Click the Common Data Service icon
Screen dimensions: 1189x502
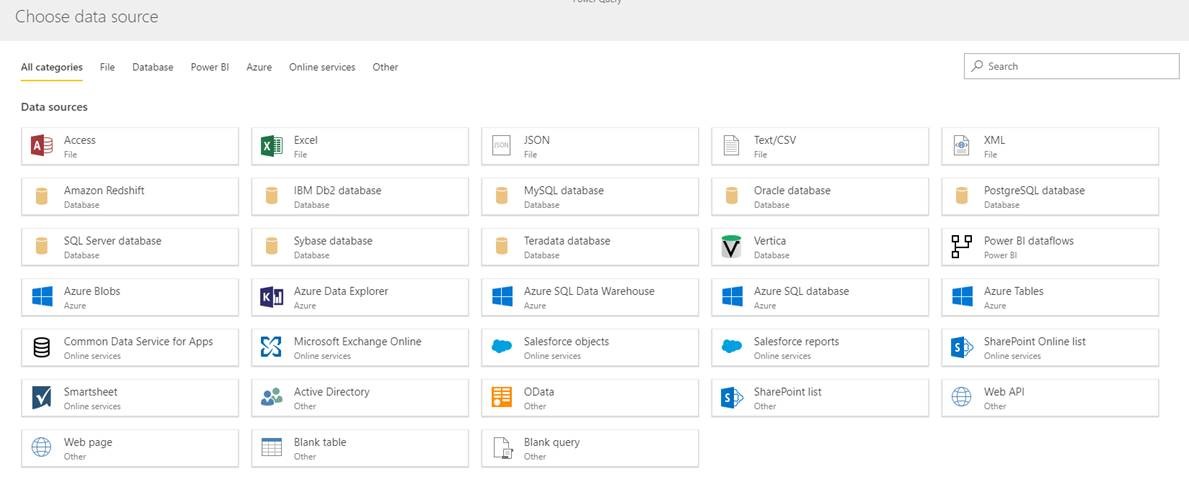click(42, 347)
